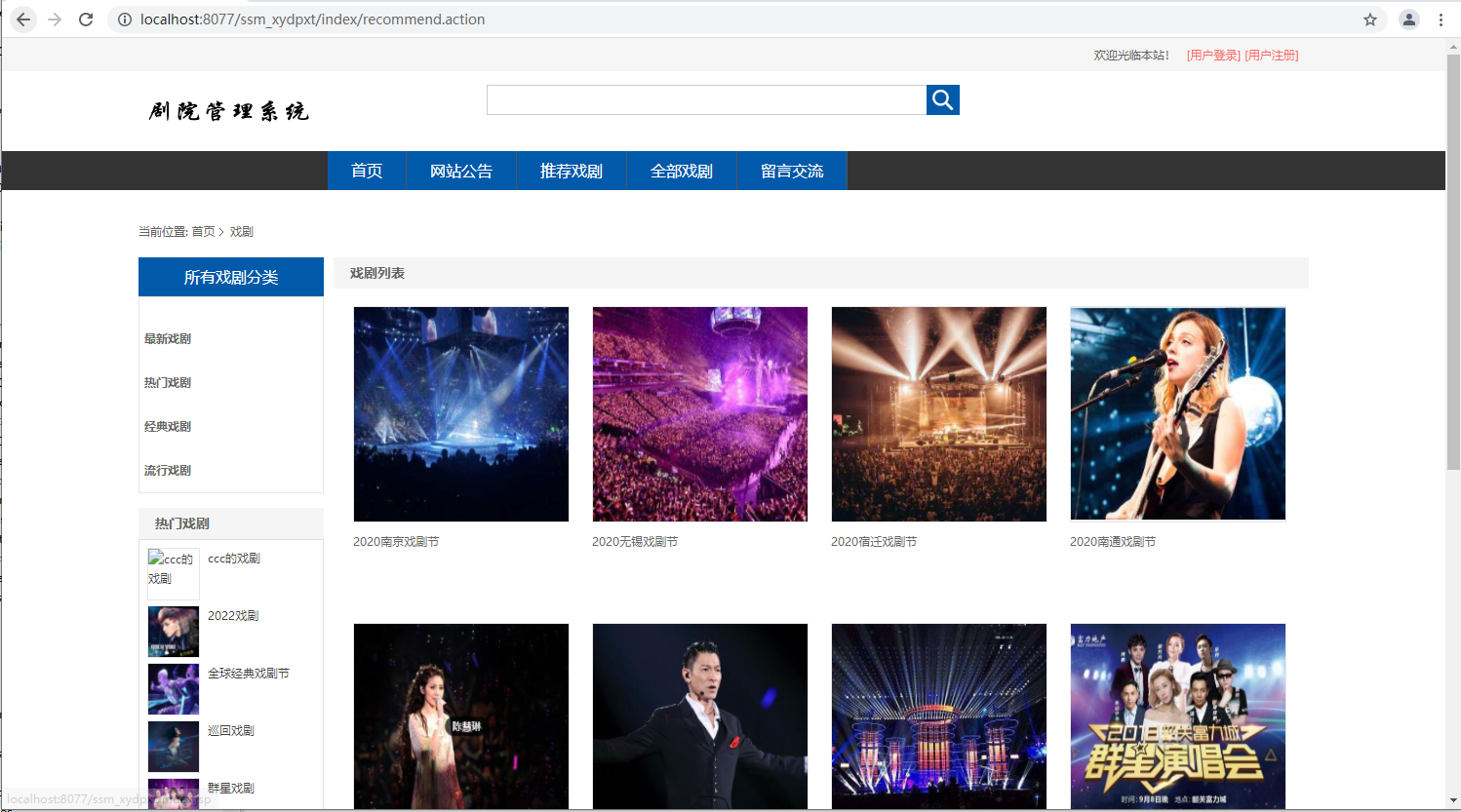Open the man in black suit thumbnail
The image size is (1461, 812).
pyautogui.click(x=700, y=716)
